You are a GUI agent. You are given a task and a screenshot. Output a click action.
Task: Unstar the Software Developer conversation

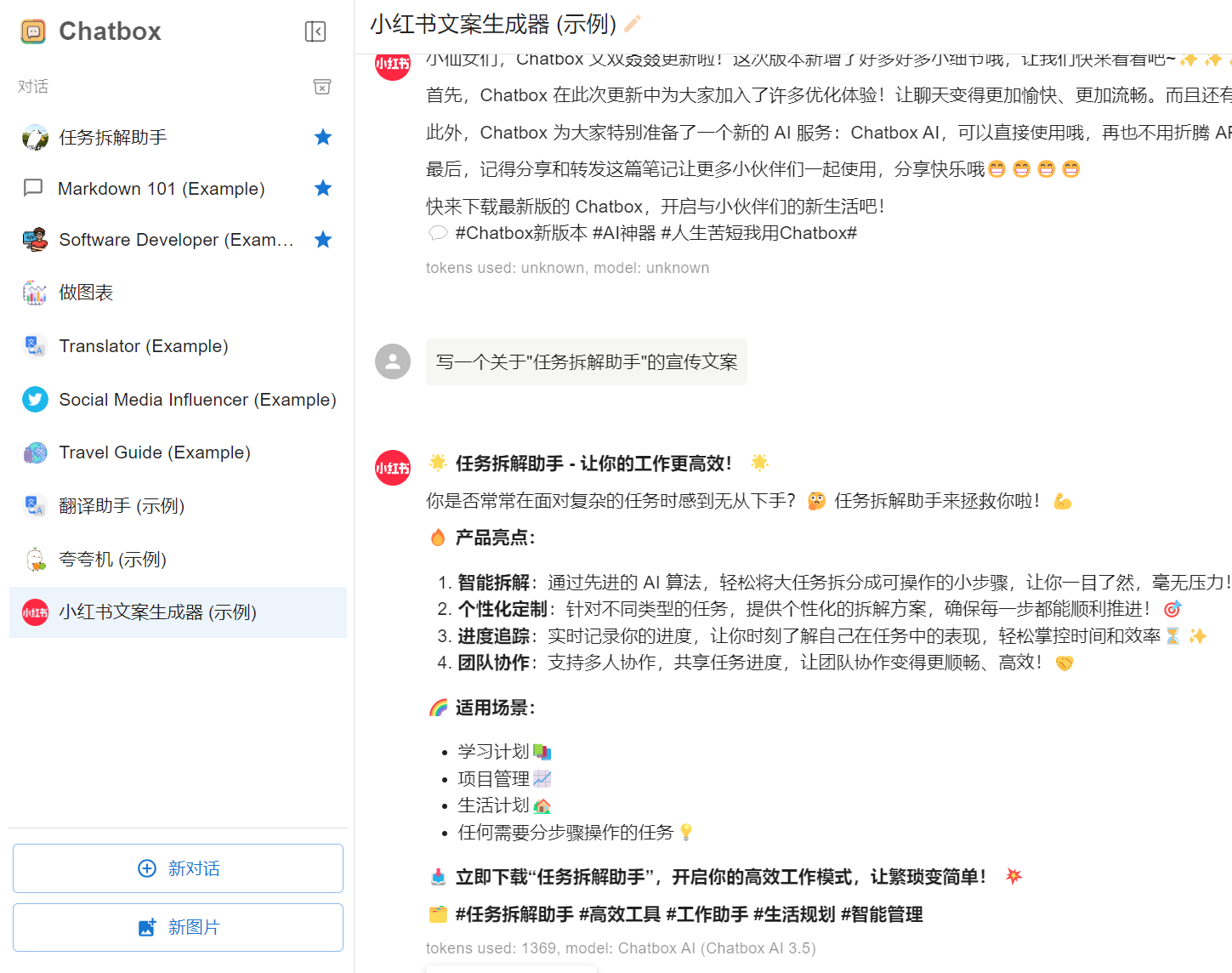[323, 240]
